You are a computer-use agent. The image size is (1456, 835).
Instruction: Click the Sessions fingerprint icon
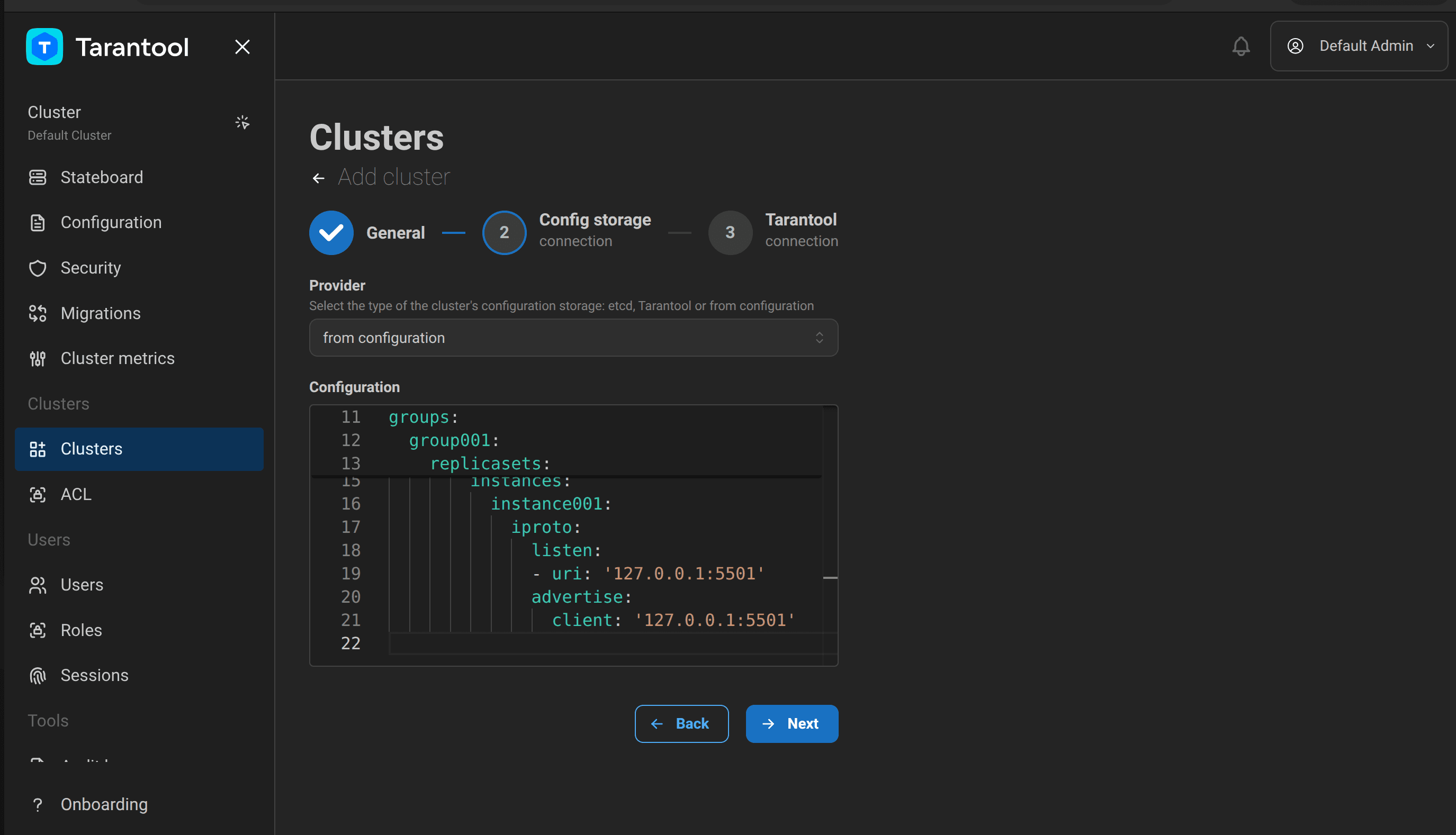[x=38, y=676]
